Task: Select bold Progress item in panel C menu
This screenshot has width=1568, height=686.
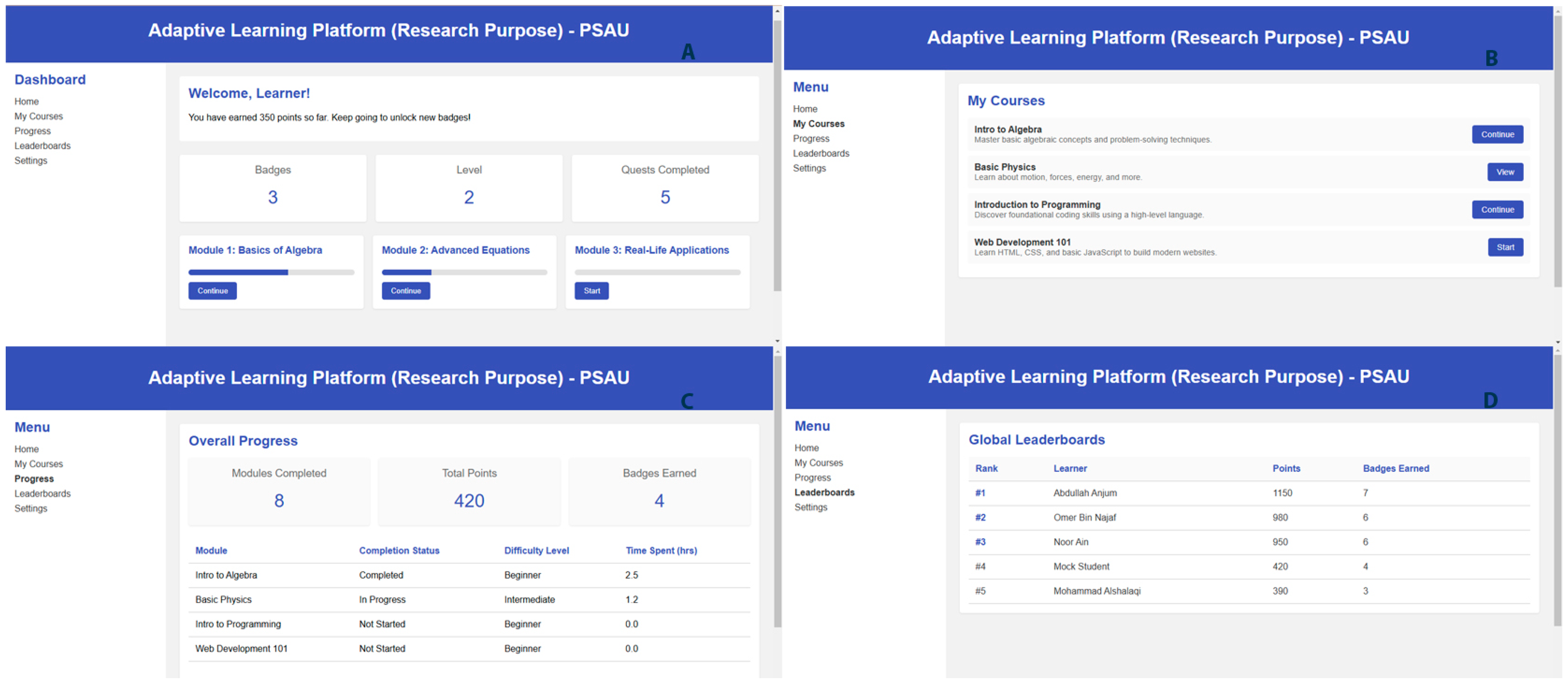Action: 34,479
